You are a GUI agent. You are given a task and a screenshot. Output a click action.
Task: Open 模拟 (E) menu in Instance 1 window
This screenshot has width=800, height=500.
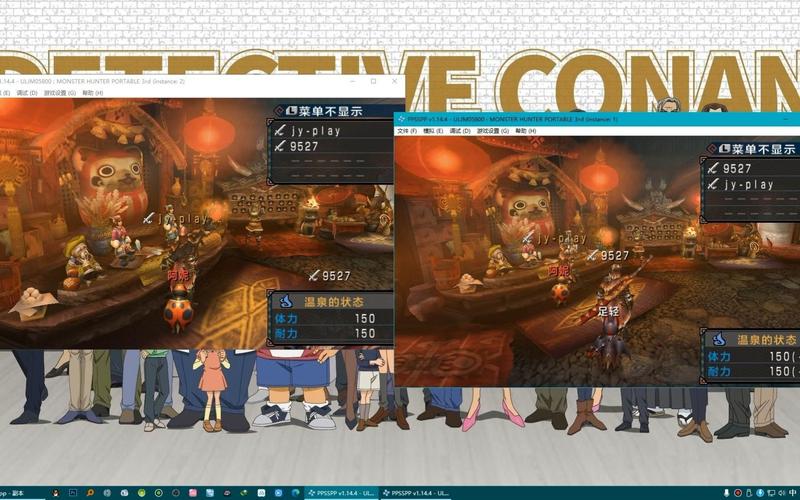(x=433, y=131)
